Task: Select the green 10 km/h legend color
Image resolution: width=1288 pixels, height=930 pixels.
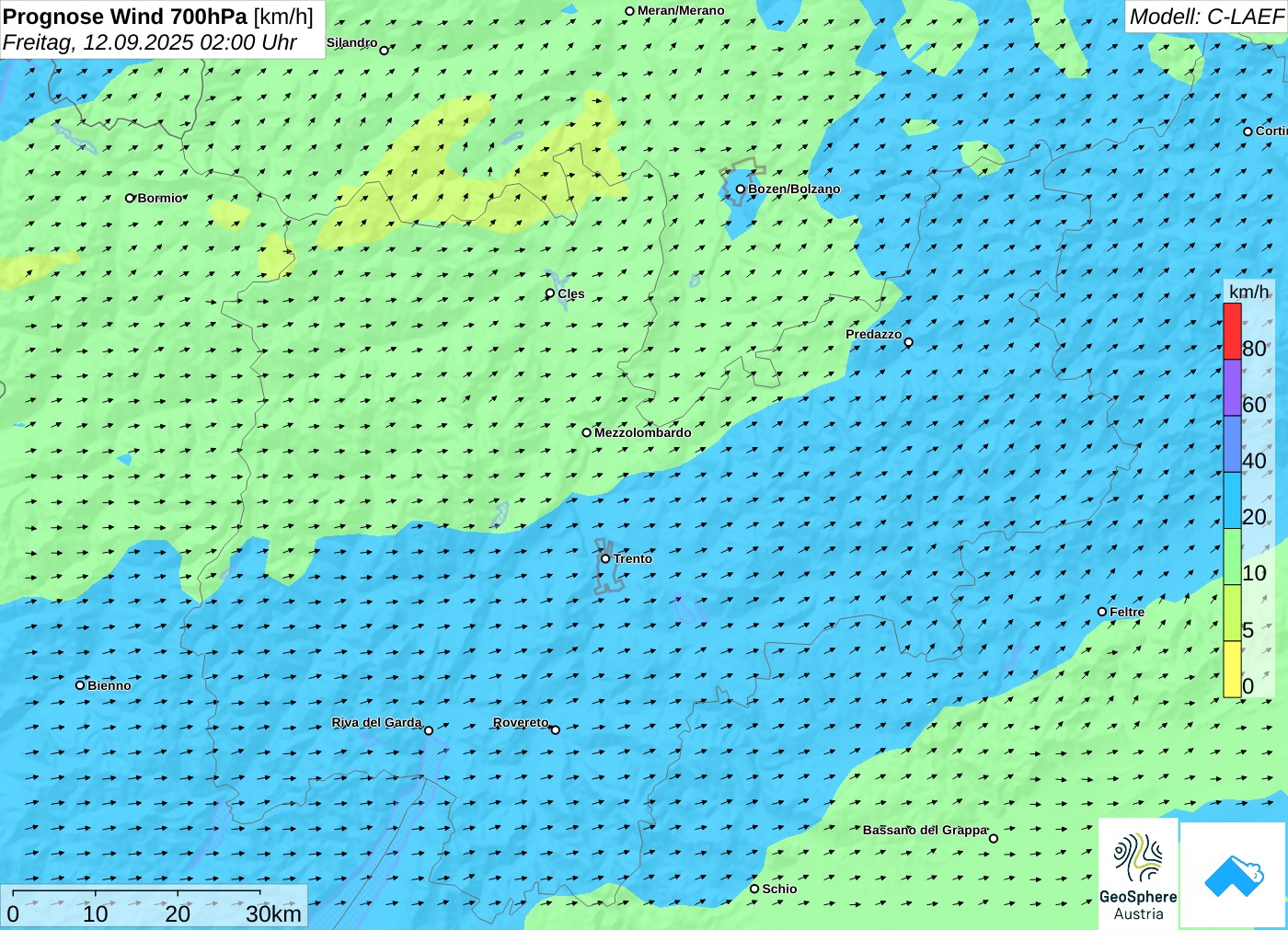Action: pos(1232,557)
